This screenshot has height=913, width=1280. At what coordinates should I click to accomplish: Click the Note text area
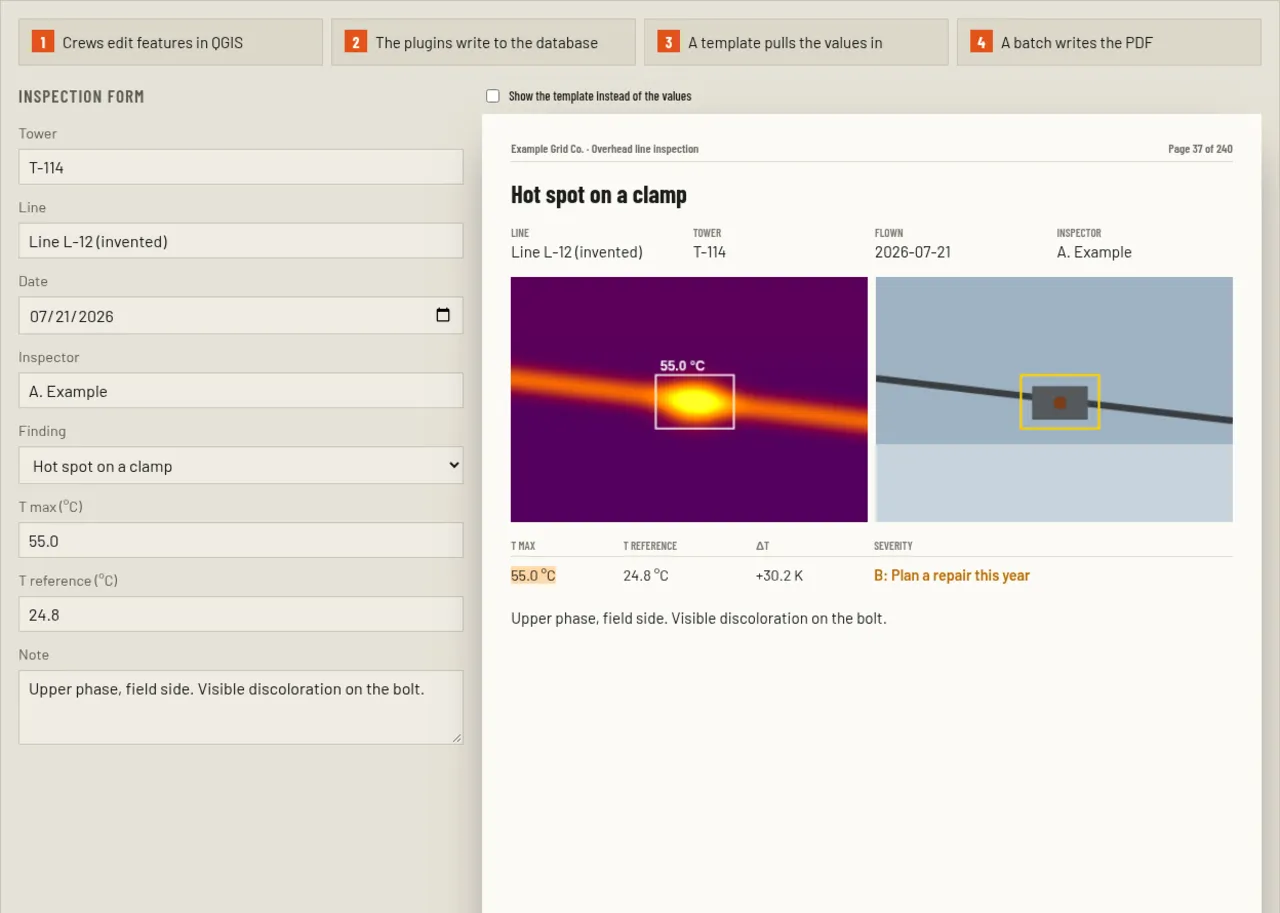(241, 707)
